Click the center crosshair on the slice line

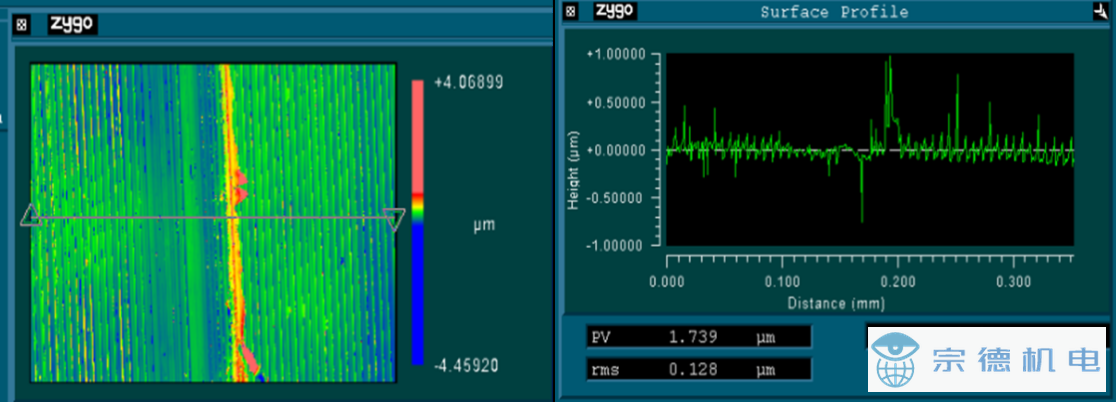point(231,216)
